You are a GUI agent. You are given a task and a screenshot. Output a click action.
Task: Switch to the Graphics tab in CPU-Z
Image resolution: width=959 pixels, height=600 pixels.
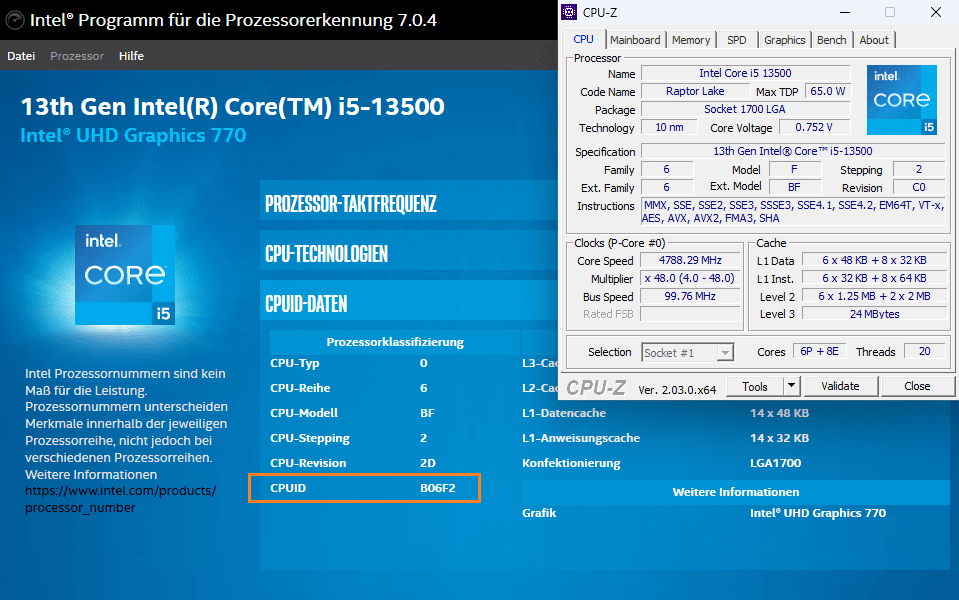click(x=785, y=40)
